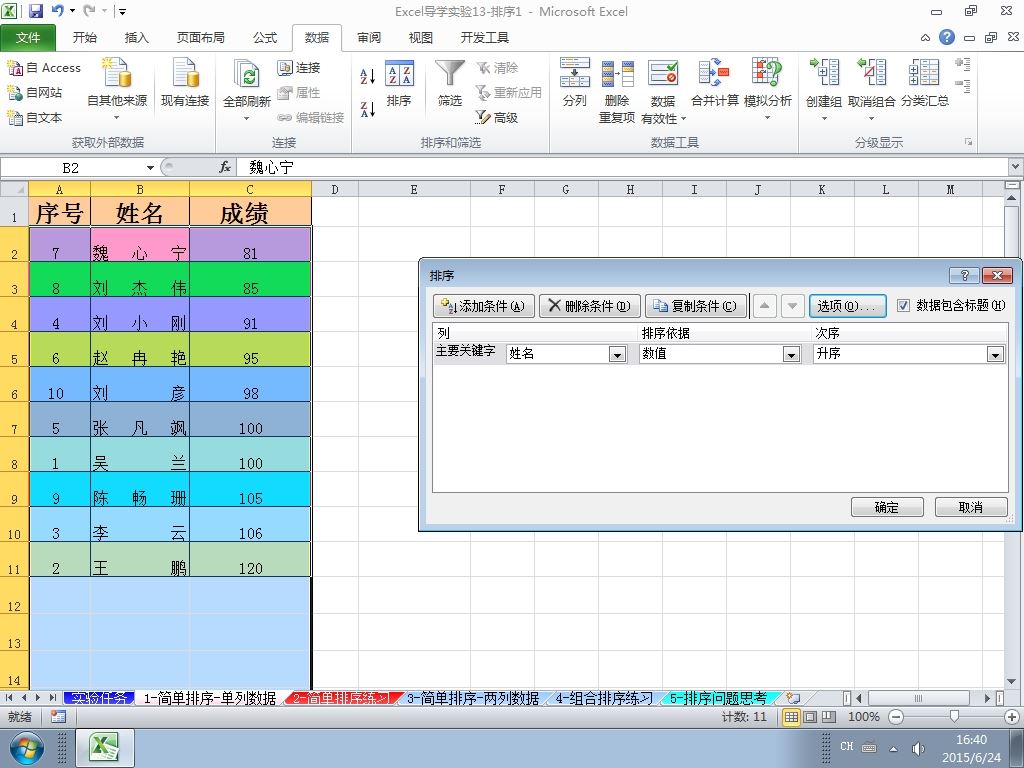Viewport: 1024px width, 768px height.
Task: Click the Undo icon in title bar
Action: [58, 11]
